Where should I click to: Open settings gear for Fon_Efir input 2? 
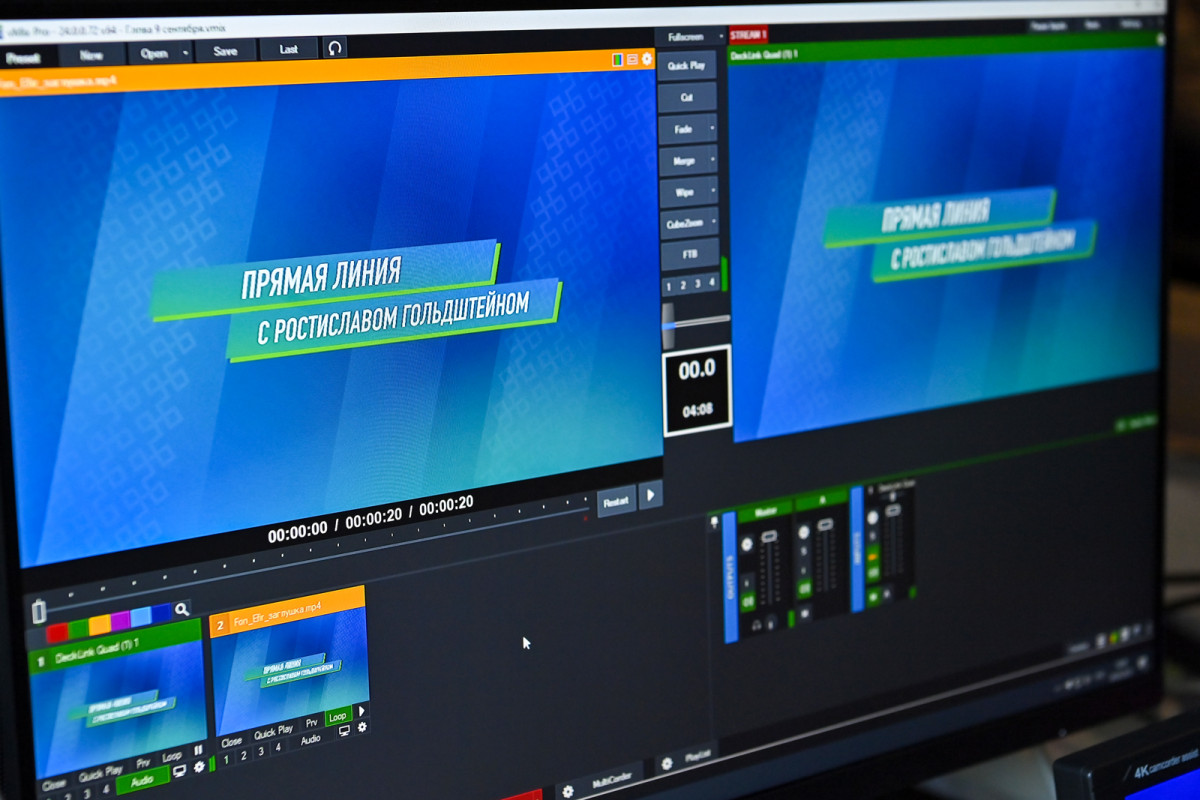coord(361,728)
